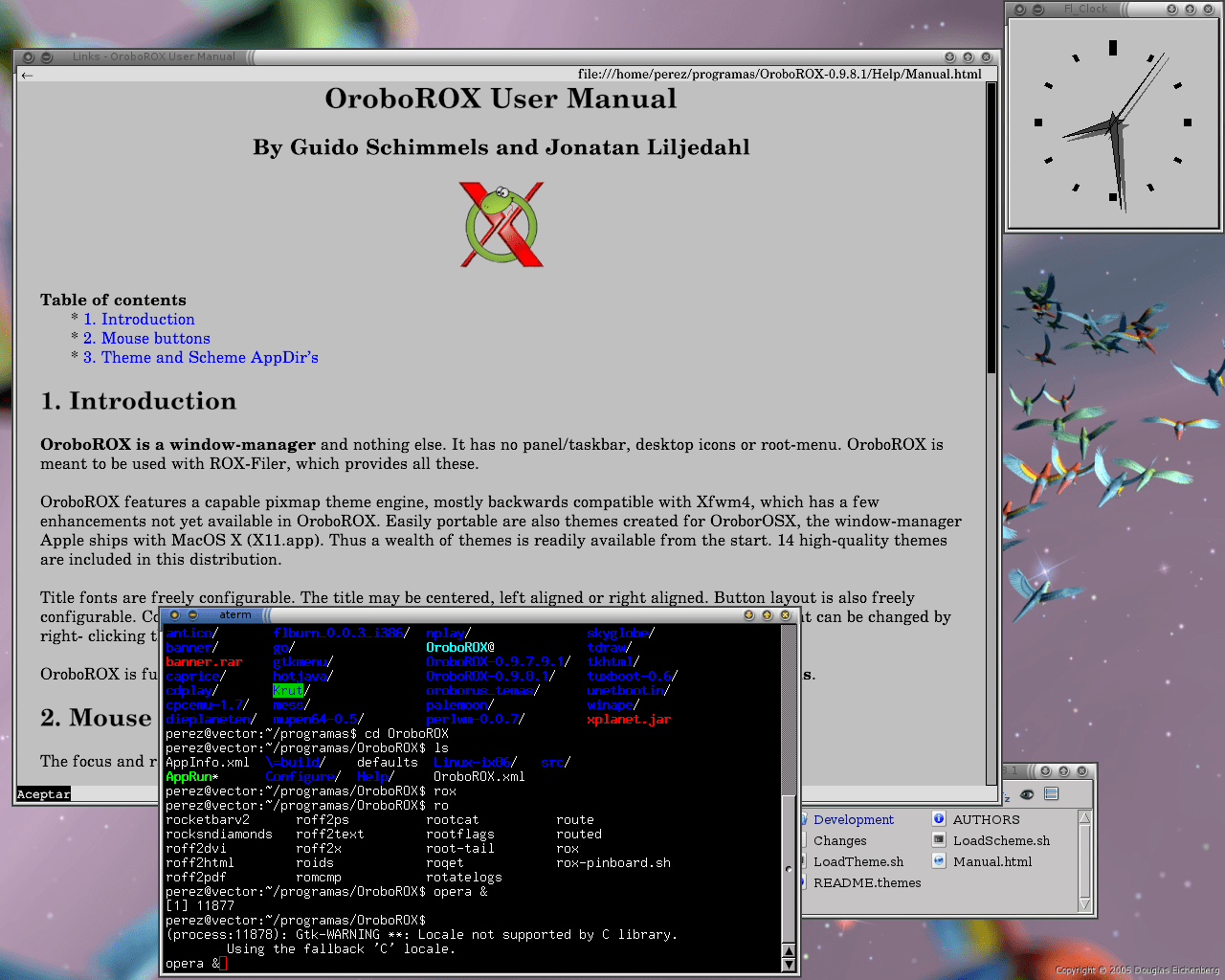Close the aterm terminal window
Viewport: 1225px width, 980px height.
[785, 615]
